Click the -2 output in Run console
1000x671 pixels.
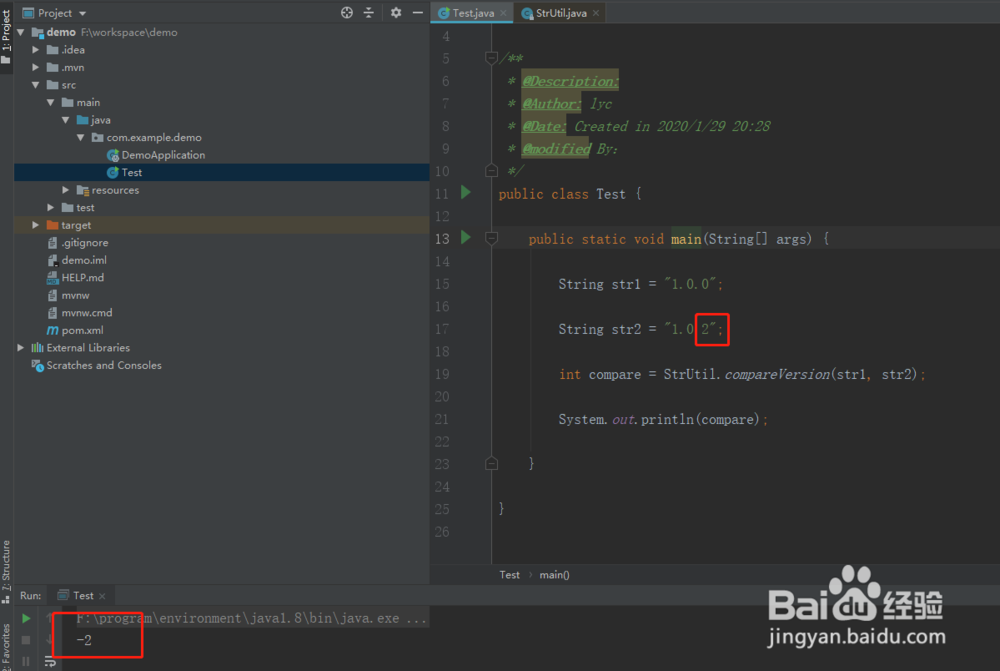(x=84, y=640)
